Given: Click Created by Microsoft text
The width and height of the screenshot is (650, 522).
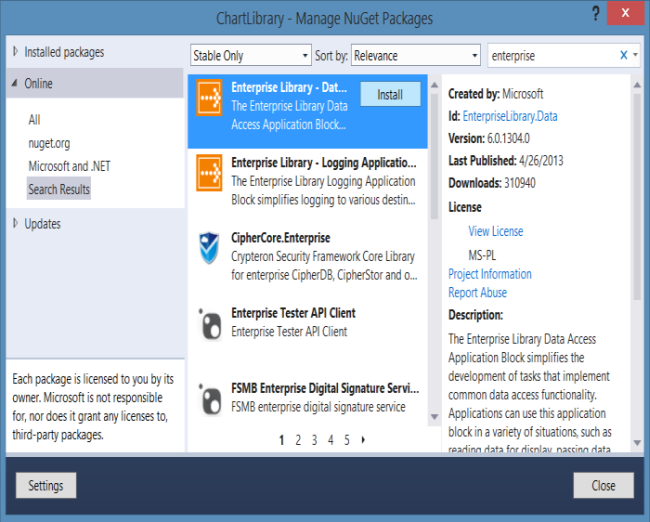Looking at the screenshot, I should click(x=495, y=94).
